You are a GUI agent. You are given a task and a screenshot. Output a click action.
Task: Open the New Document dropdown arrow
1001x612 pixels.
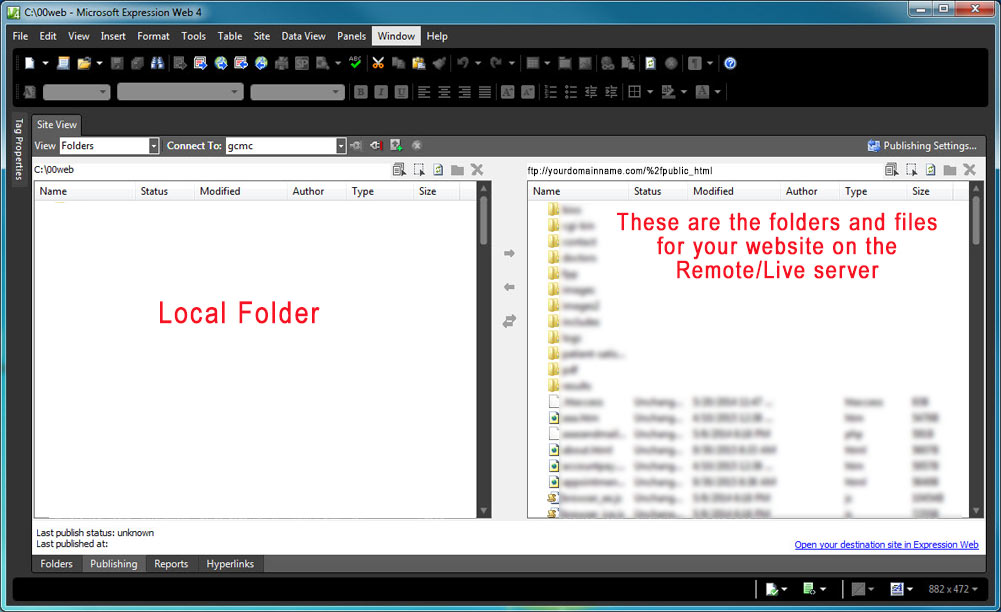pos(45,63)
